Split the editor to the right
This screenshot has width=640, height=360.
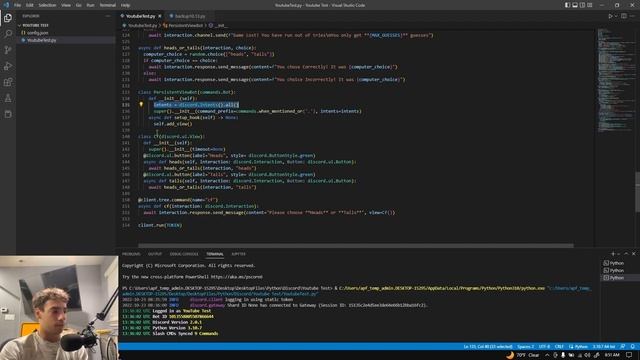(624, 16)
